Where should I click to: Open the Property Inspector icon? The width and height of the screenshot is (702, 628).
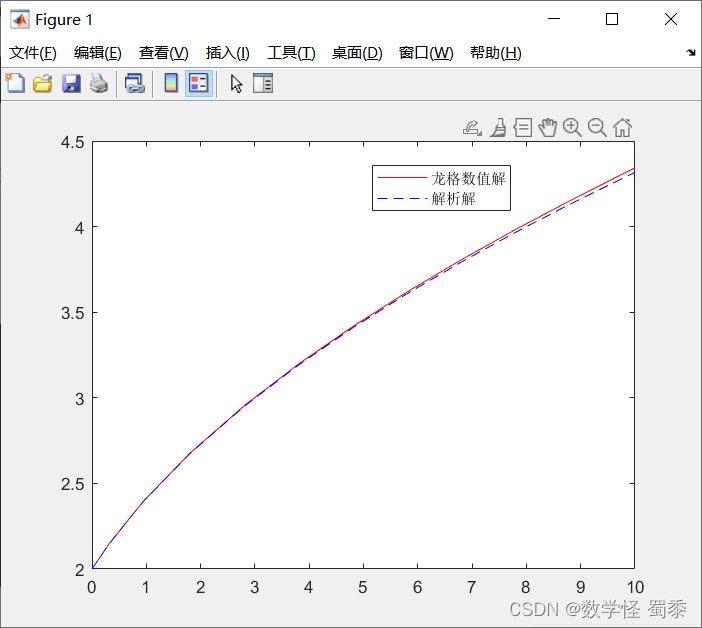tap(263, 83)
